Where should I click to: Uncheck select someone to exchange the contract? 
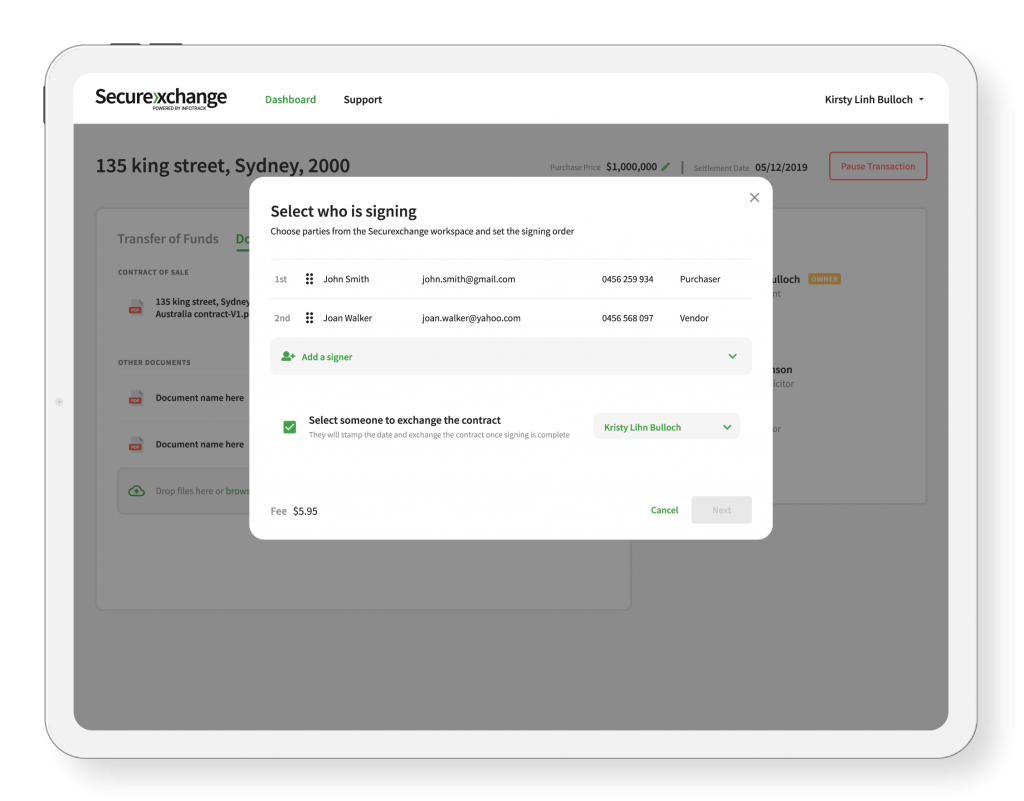(x=290, y=427)
